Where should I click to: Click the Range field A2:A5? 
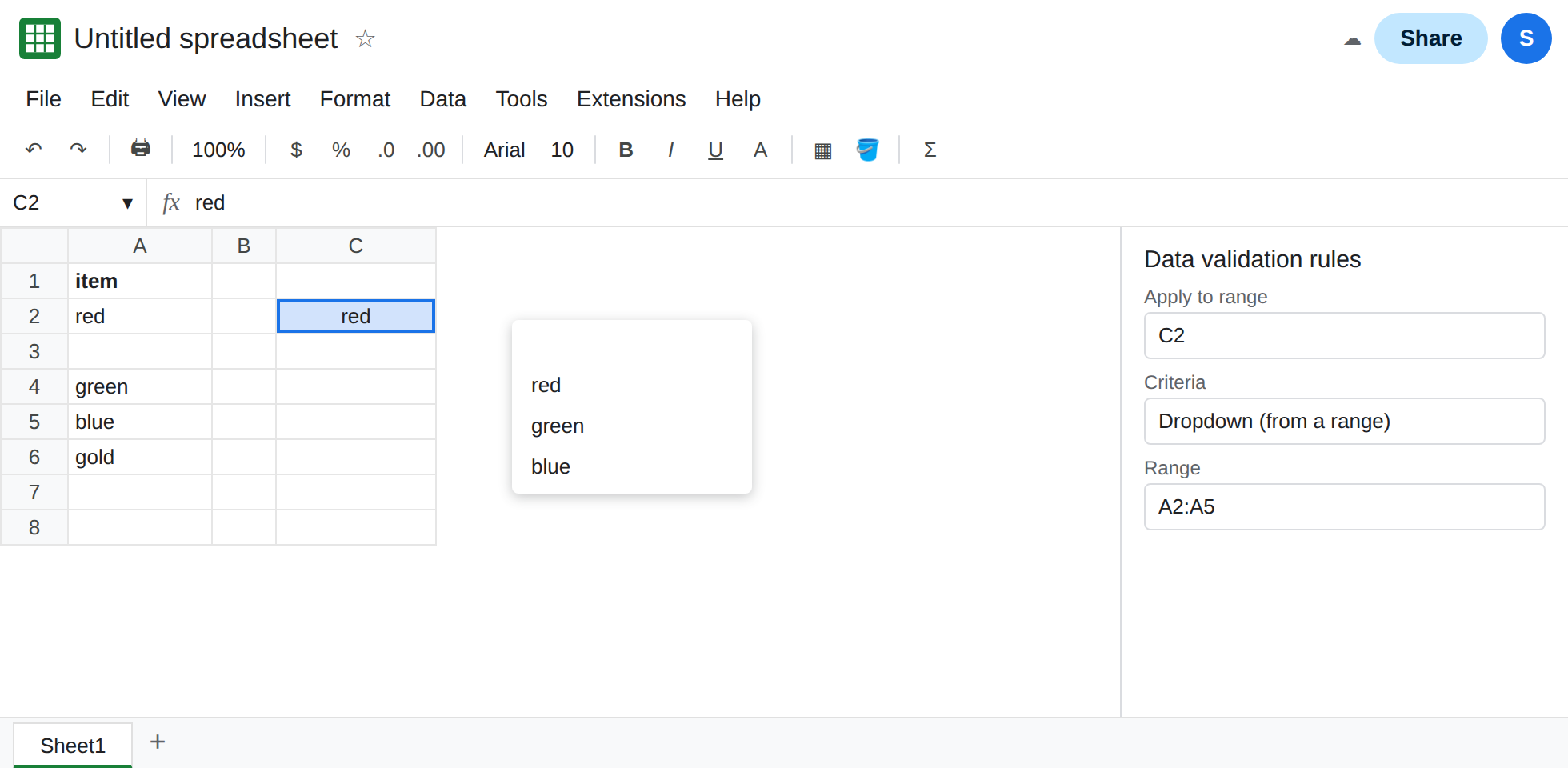click(1344, 506)
